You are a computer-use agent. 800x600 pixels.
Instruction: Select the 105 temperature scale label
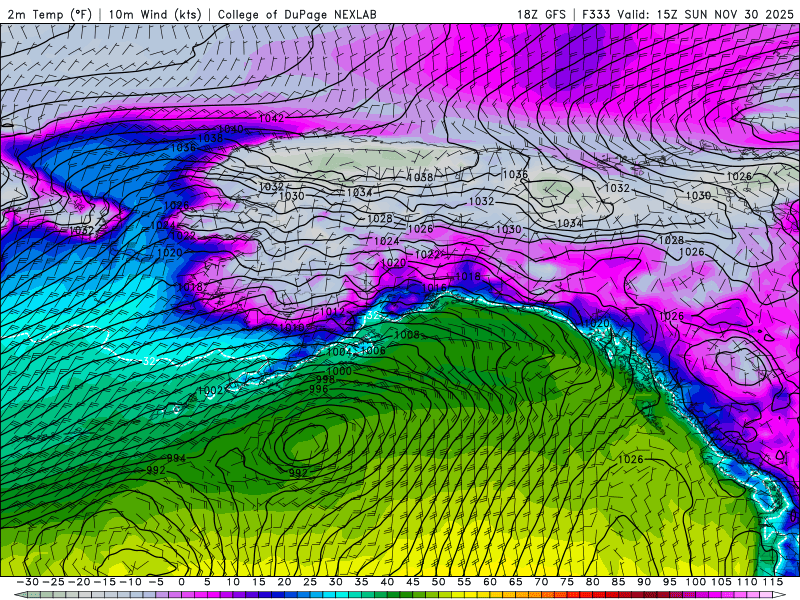tap(721, 582)
